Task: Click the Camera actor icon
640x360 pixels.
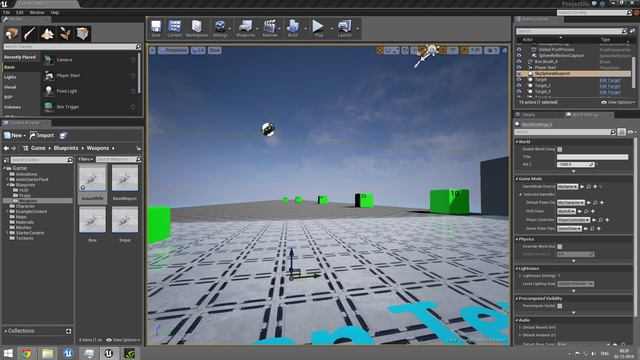Action: (x=49, y=60)
